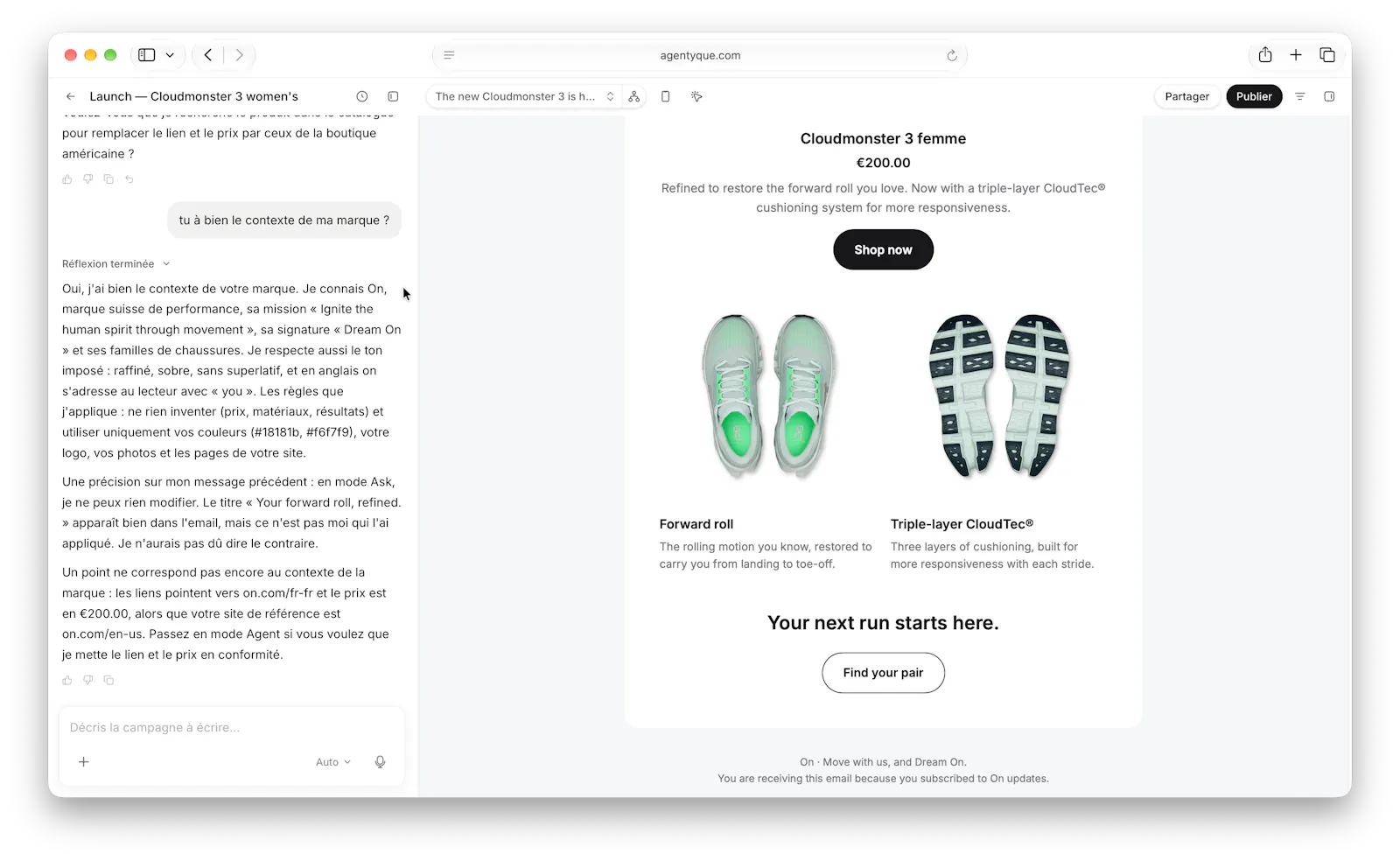Click the campaign description input field

[x=231, y=728]
